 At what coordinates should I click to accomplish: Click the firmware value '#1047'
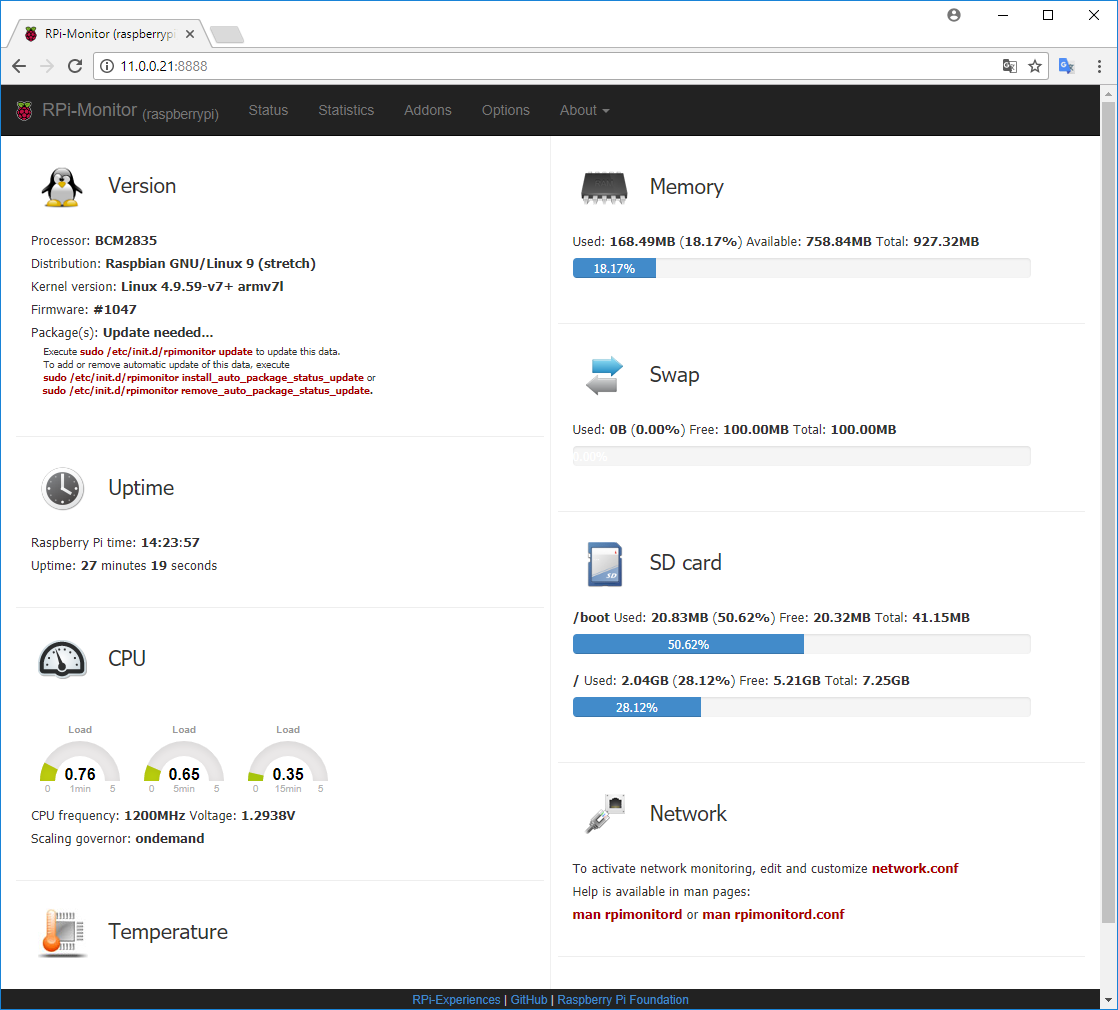(115, 310)
